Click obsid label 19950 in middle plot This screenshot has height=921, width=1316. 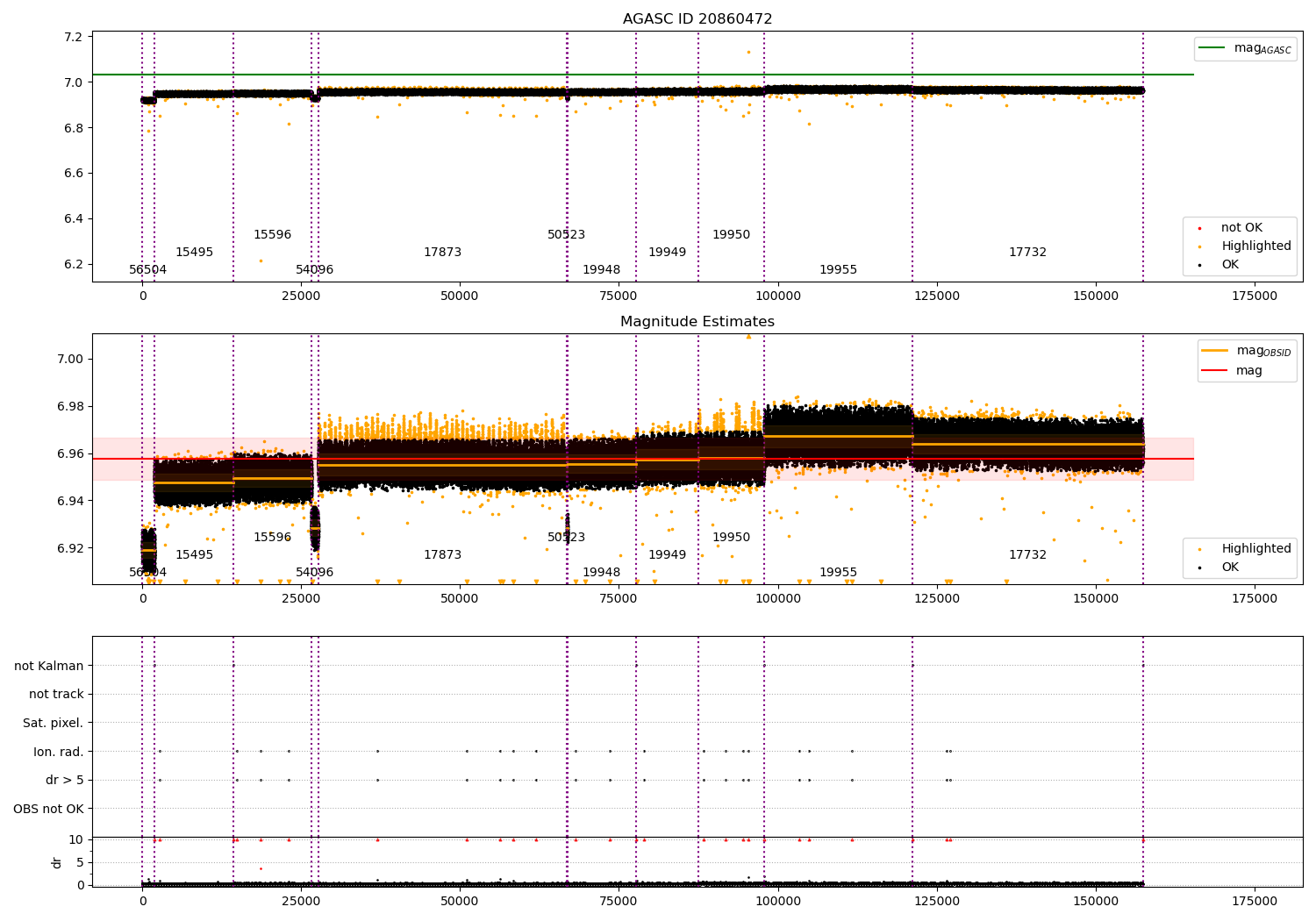(731, 538)
